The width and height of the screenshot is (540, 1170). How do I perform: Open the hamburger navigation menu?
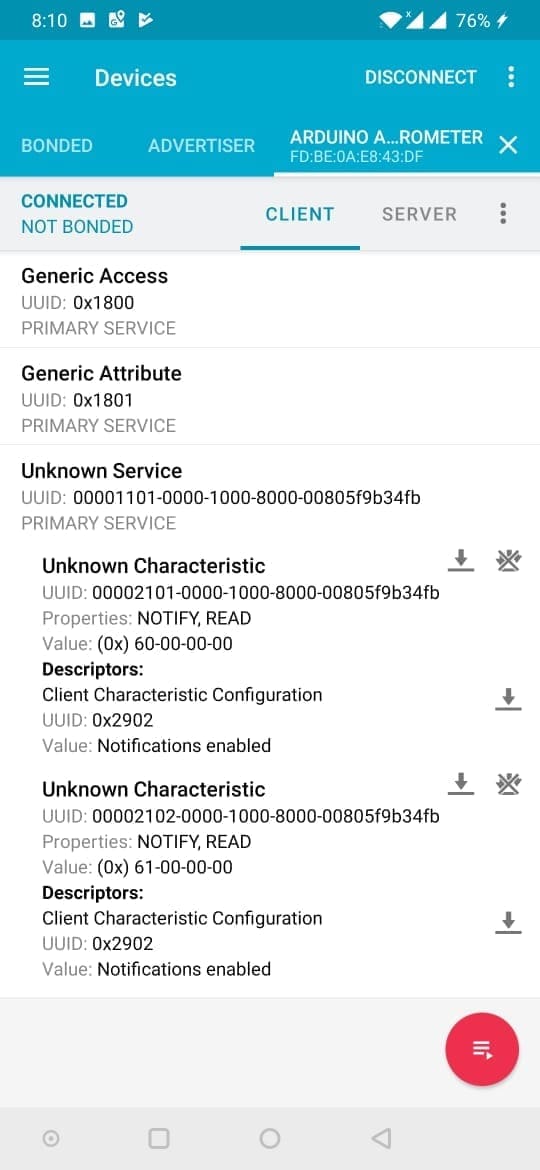coord(37,78)
